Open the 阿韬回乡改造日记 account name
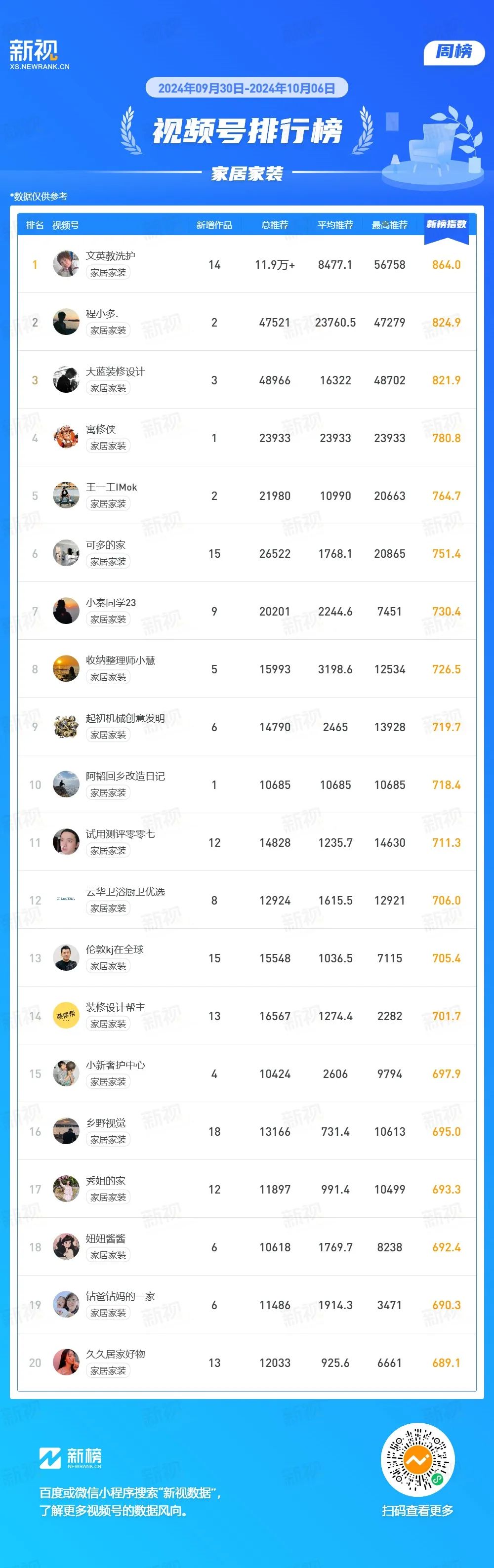Screen dimensions: 494x1568 (125, 776)
